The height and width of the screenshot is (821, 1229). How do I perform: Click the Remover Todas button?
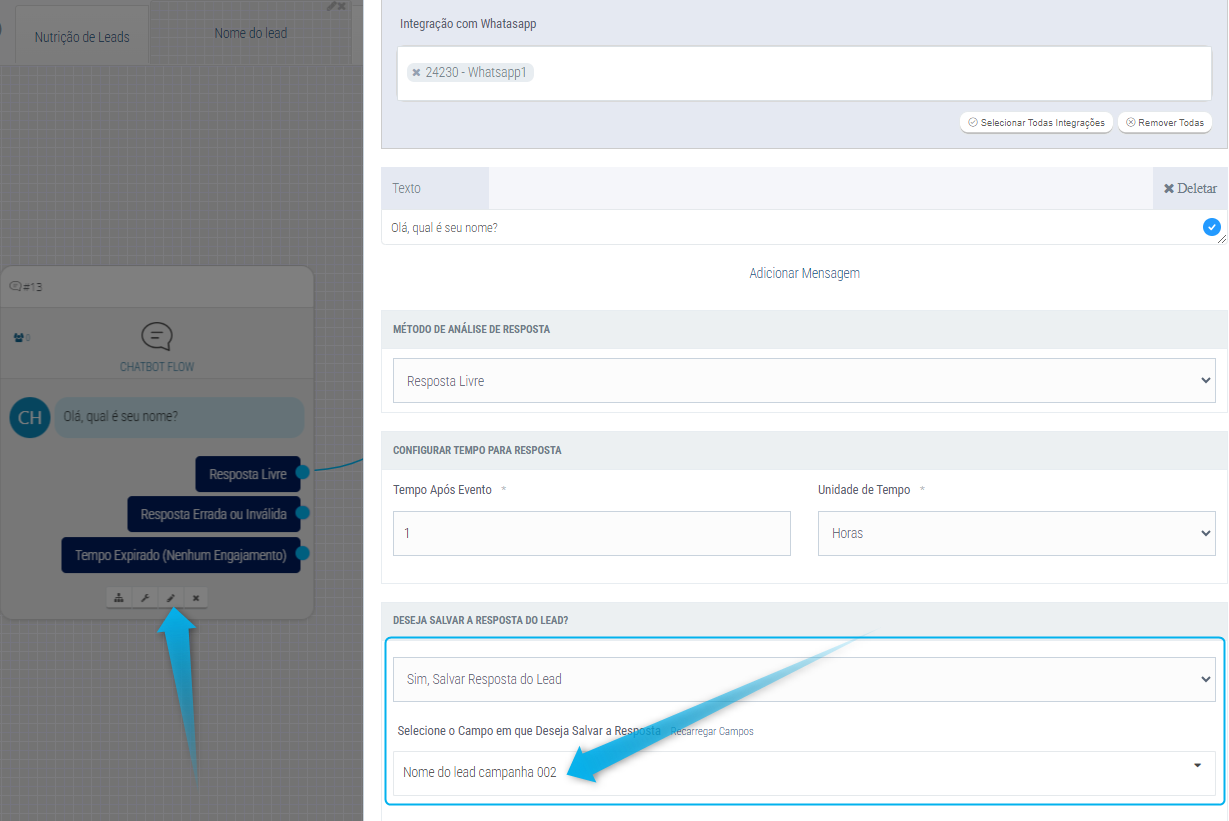pos(1165,122)
